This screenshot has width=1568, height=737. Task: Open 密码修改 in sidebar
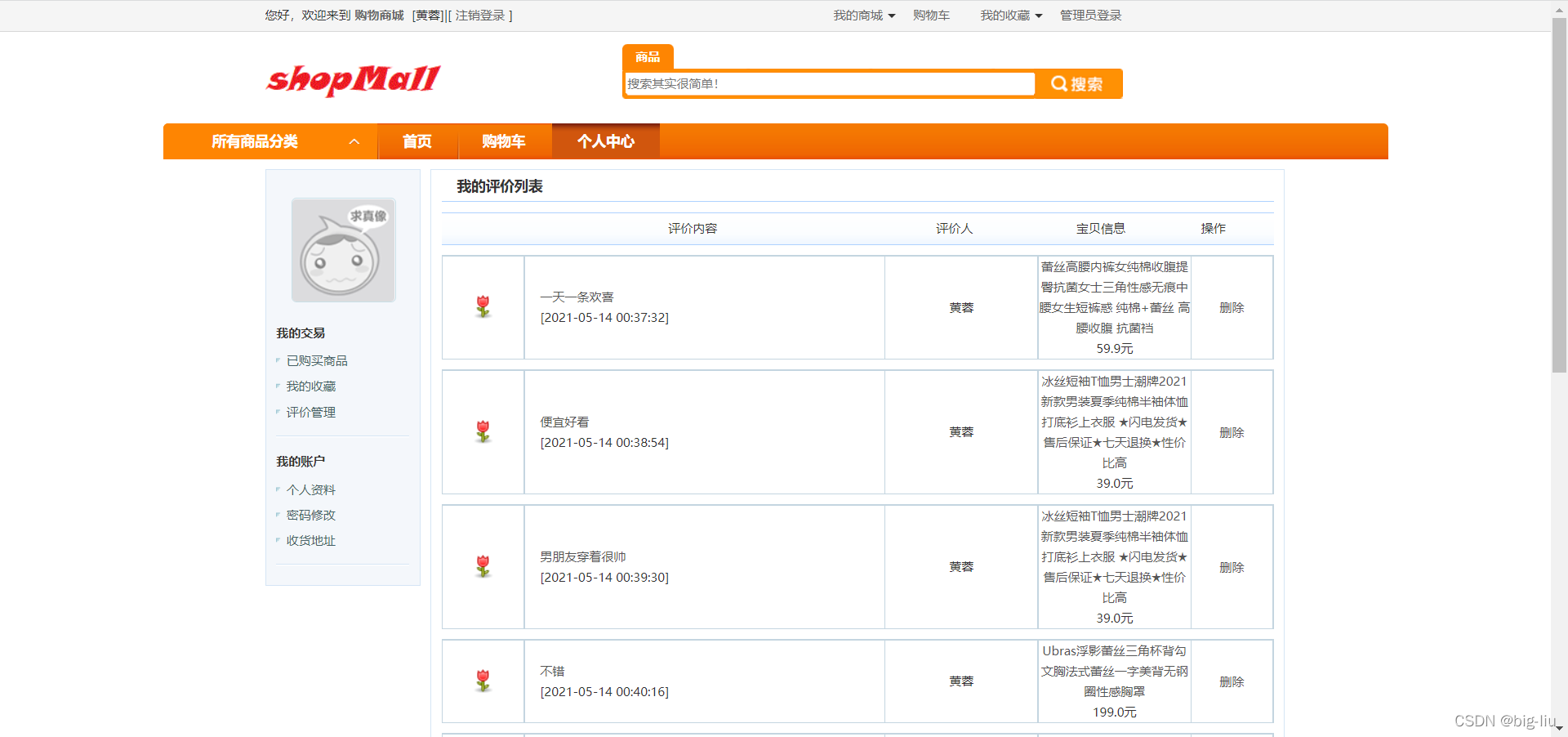pos(311,515)
